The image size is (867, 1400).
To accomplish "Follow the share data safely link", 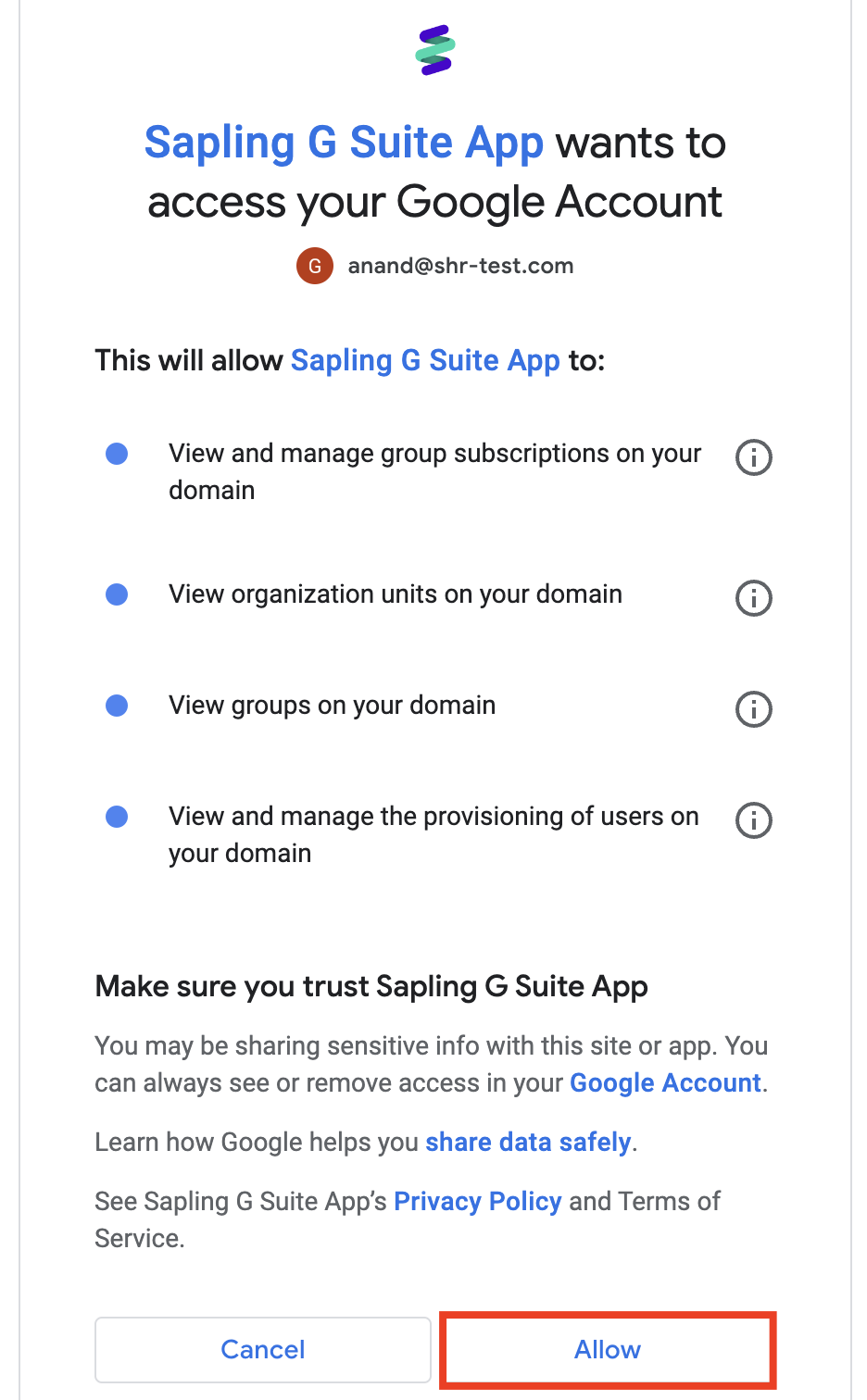I will (528, 1142).
